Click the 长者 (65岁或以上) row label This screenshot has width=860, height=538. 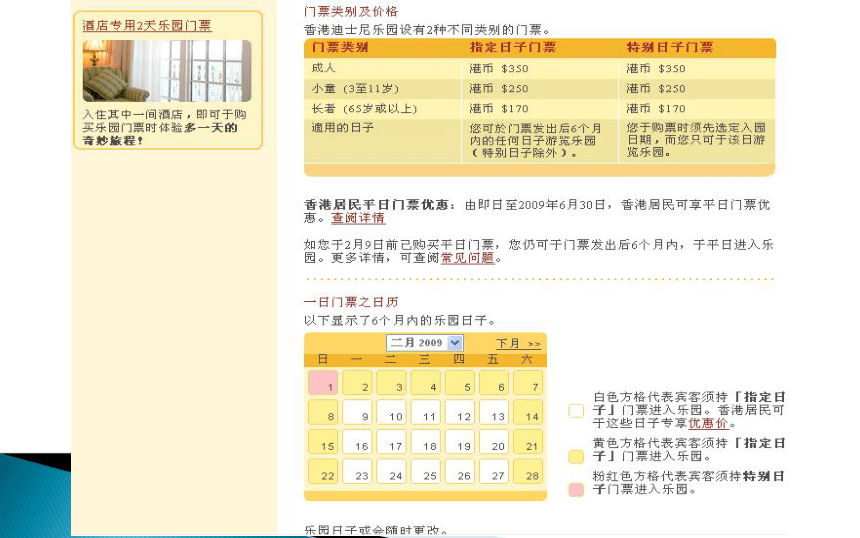[364, 109]
